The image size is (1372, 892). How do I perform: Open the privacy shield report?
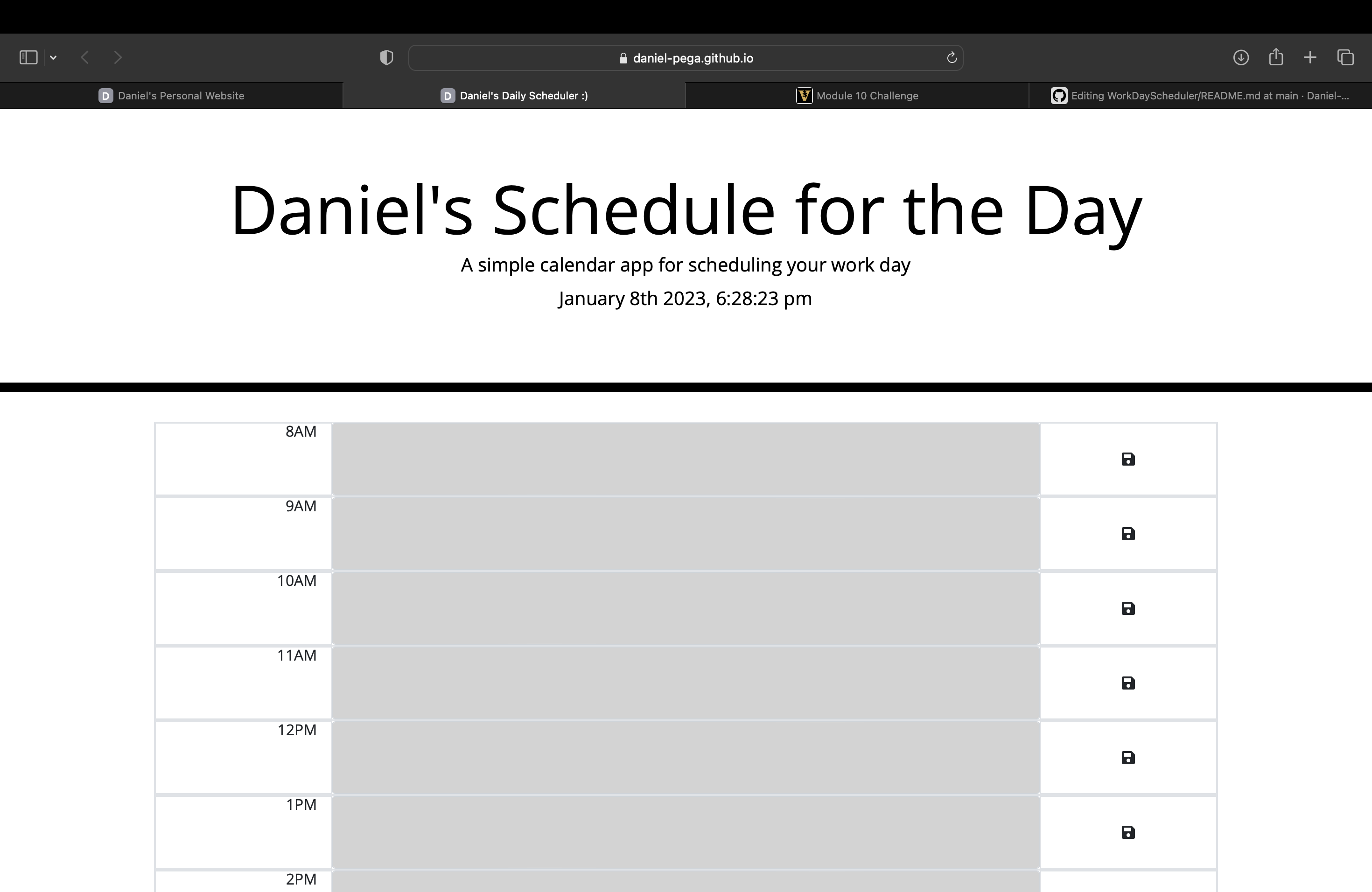[x=386, y=58]
